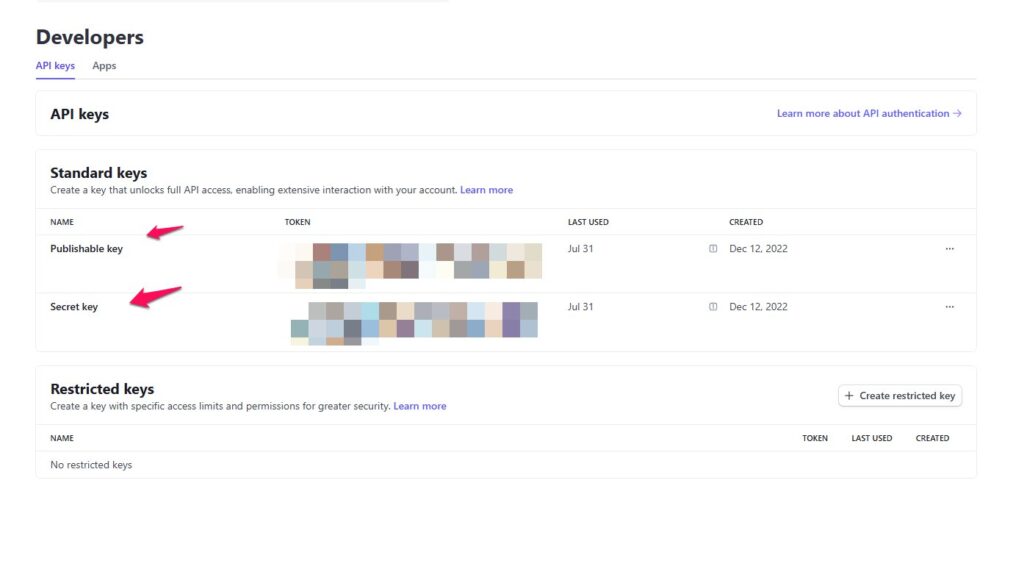
Task: Follow Learn more link under Restricted keys
Action: tap(420, 406)
